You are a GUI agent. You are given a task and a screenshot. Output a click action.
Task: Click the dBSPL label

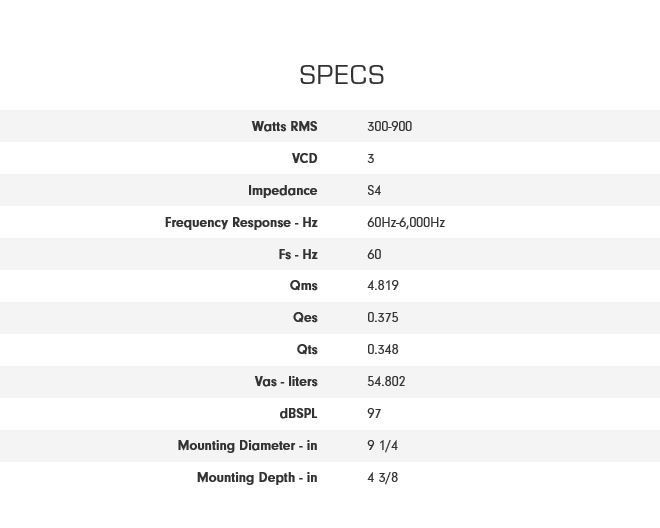pyautogui.click(x=298, y=414)
